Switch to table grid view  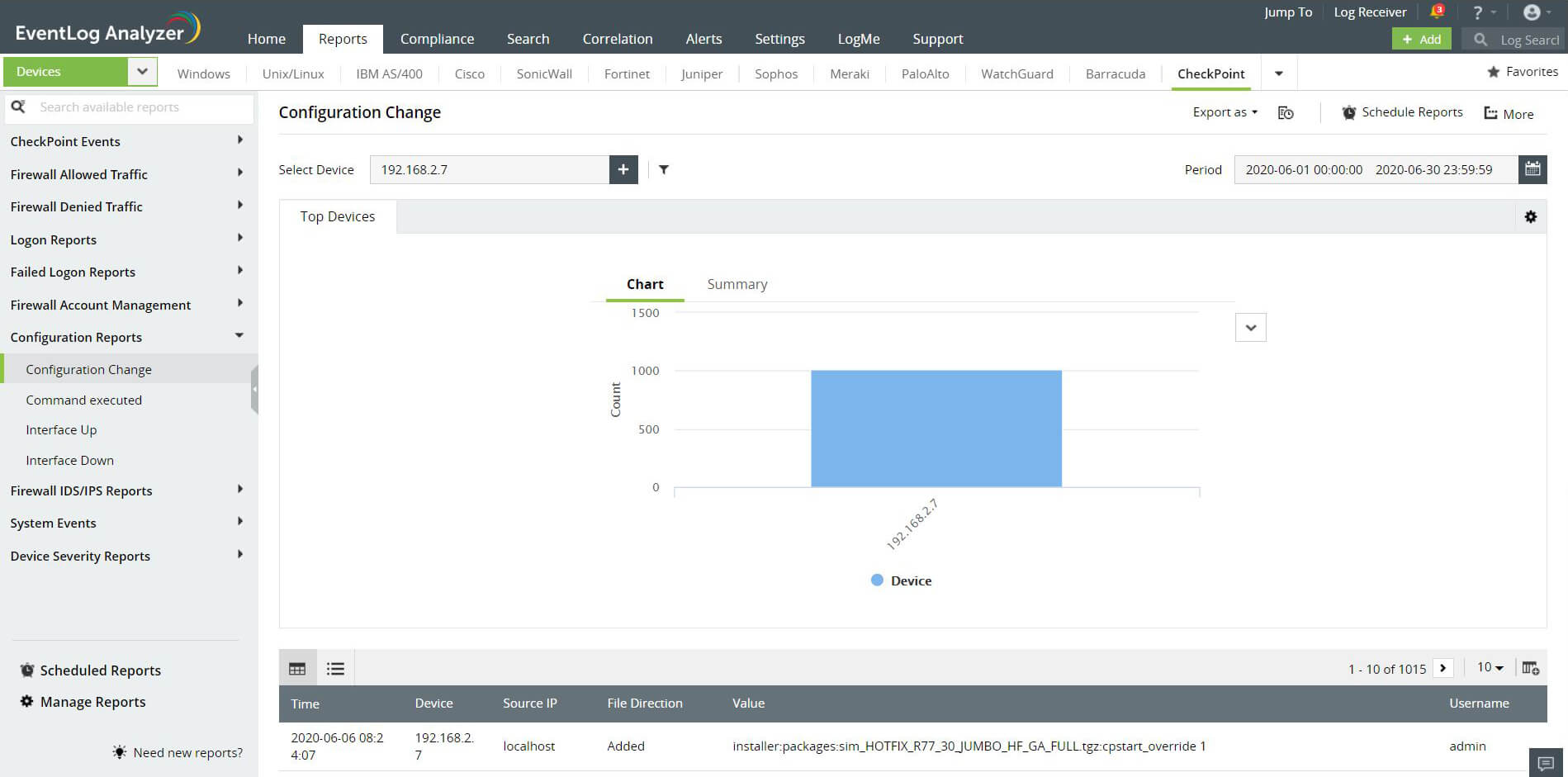click(297, 669)
